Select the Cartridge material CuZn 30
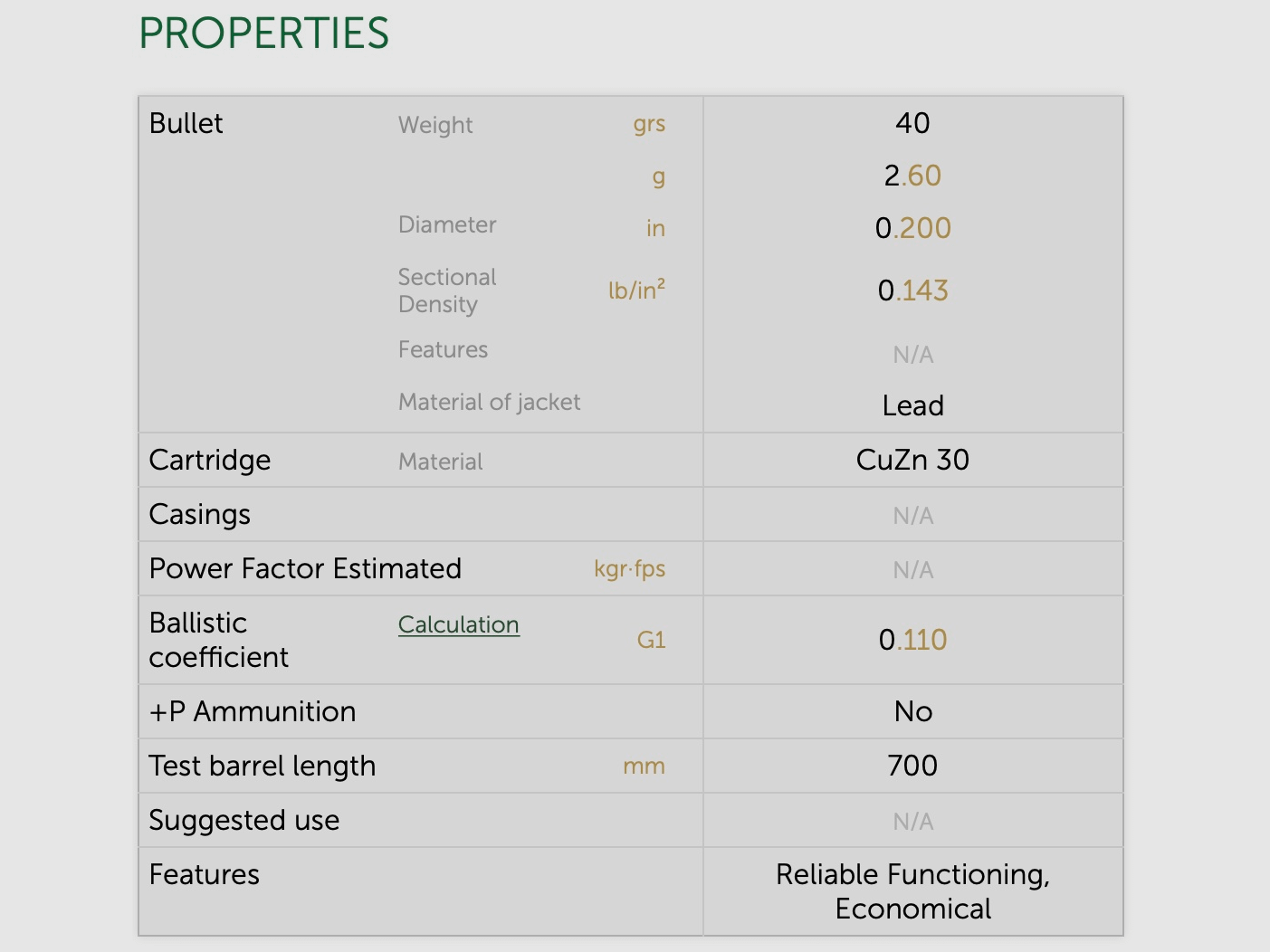 click(x=913, y=460)
